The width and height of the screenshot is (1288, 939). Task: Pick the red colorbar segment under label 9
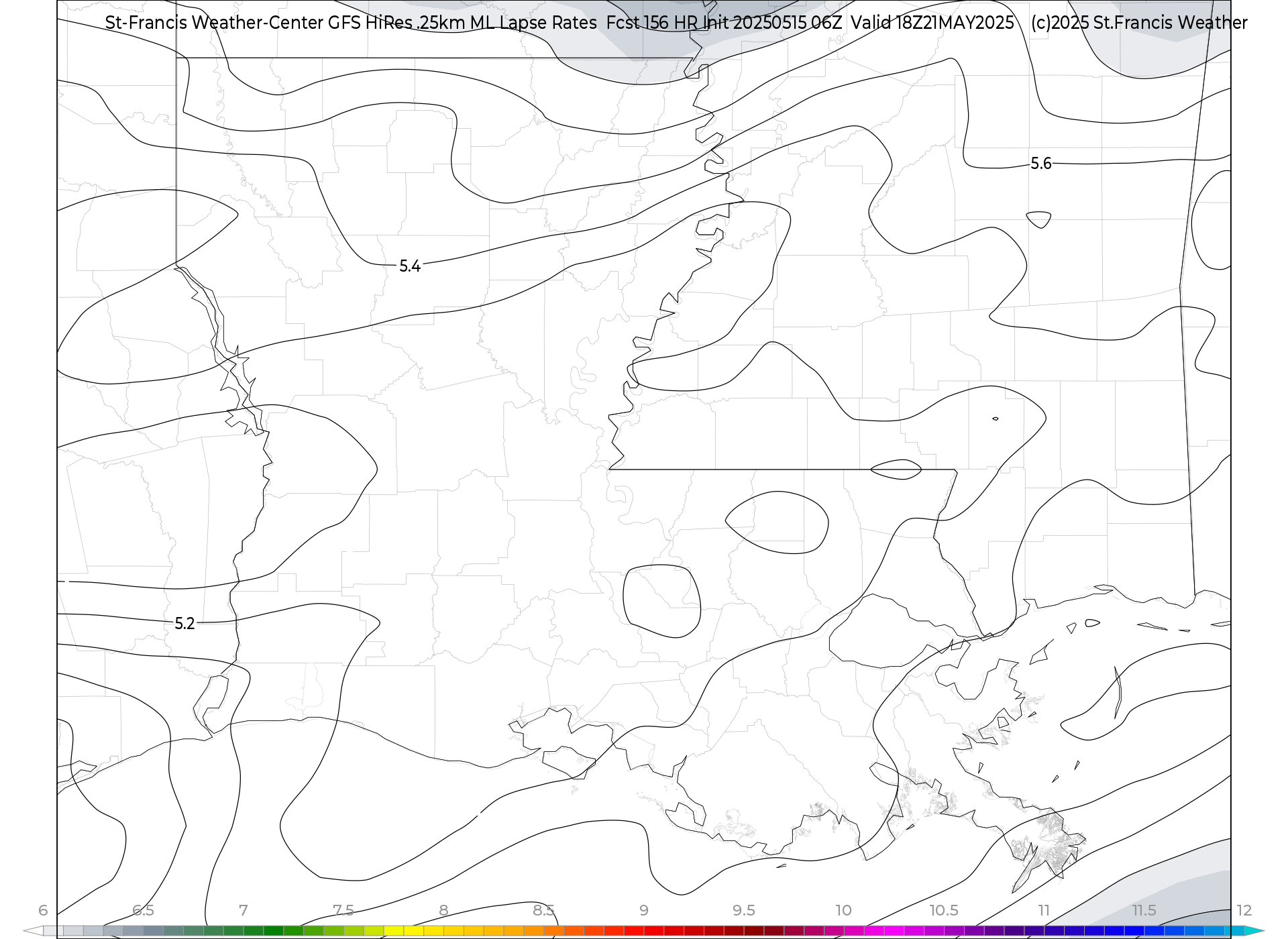click(x=654, y=931)
